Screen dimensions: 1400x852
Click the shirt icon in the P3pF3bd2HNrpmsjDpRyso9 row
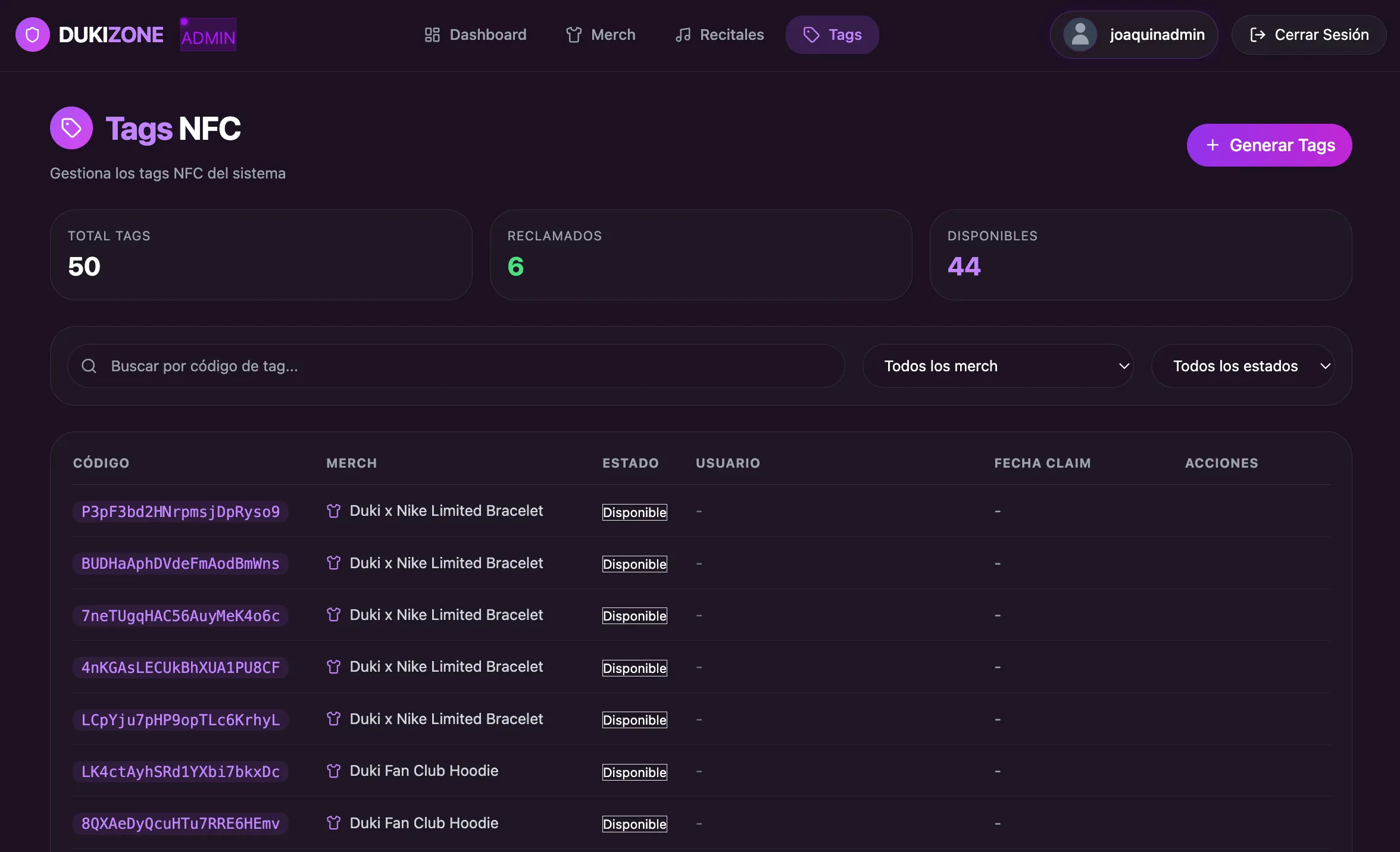tap(334, 511)
